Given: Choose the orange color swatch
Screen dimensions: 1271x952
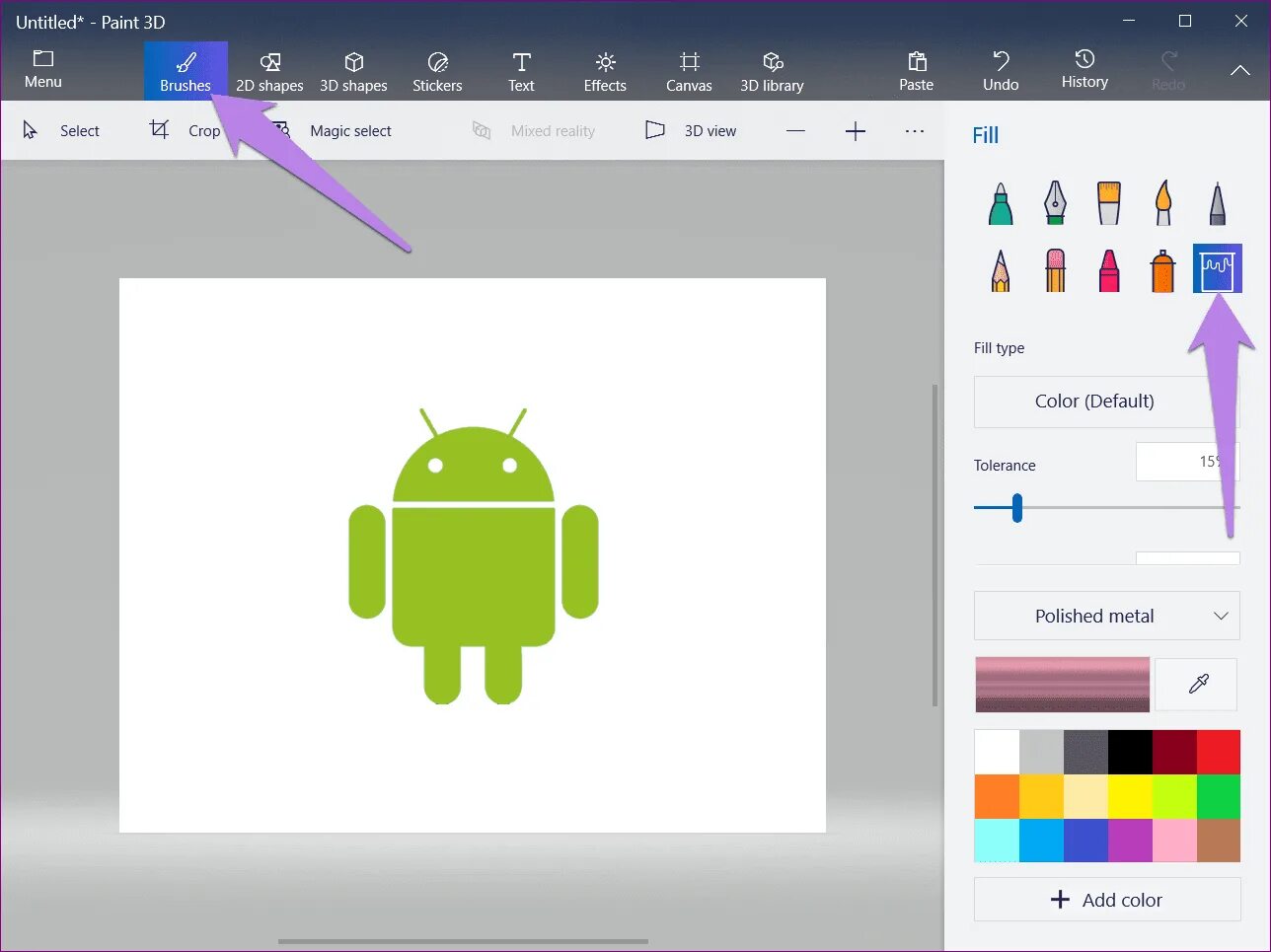Looking at the screenshot, I should (x=996, y=797).
